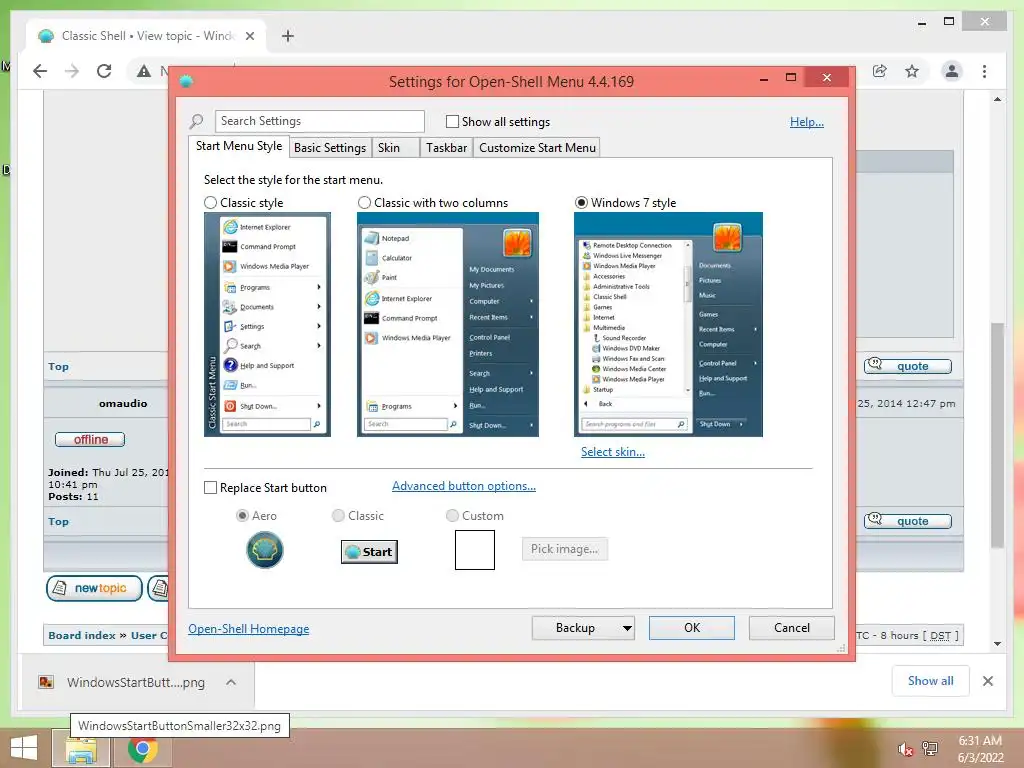Click the Classic Start button preview image
Screen dimensions: 1024x768
(x=369, y=552)
